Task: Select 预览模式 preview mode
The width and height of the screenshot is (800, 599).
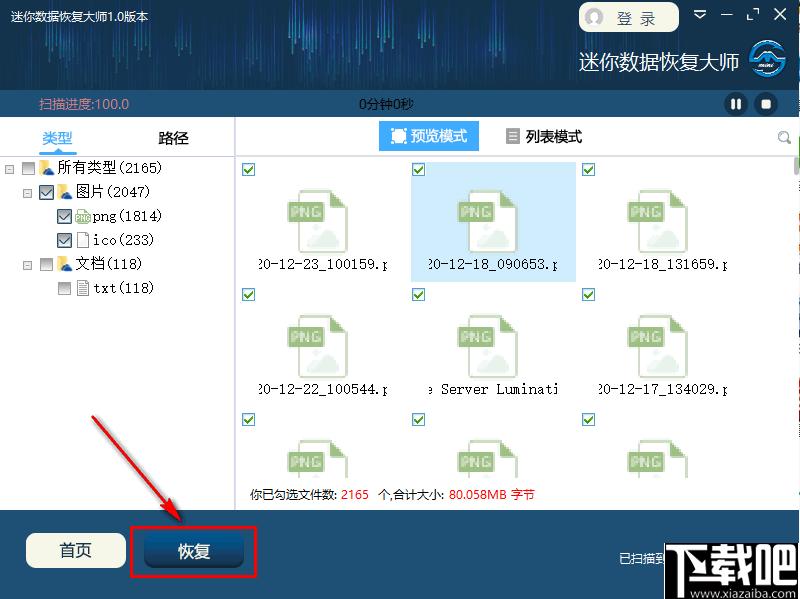Action: click(x=429, y=136)
